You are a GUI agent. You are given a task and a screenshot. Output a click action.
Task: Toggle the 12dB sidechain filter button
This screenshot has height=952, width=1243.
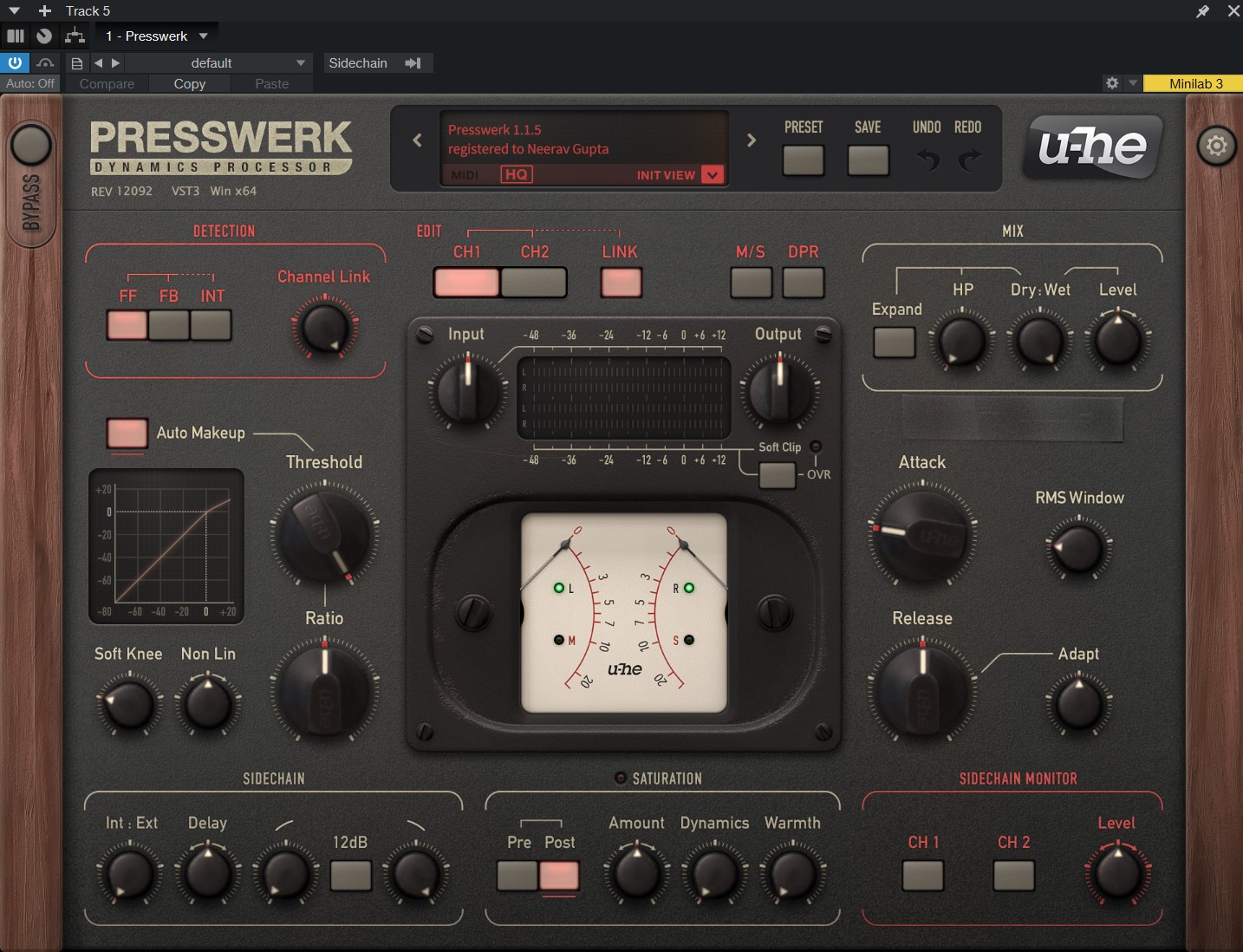tap(350, 876)
